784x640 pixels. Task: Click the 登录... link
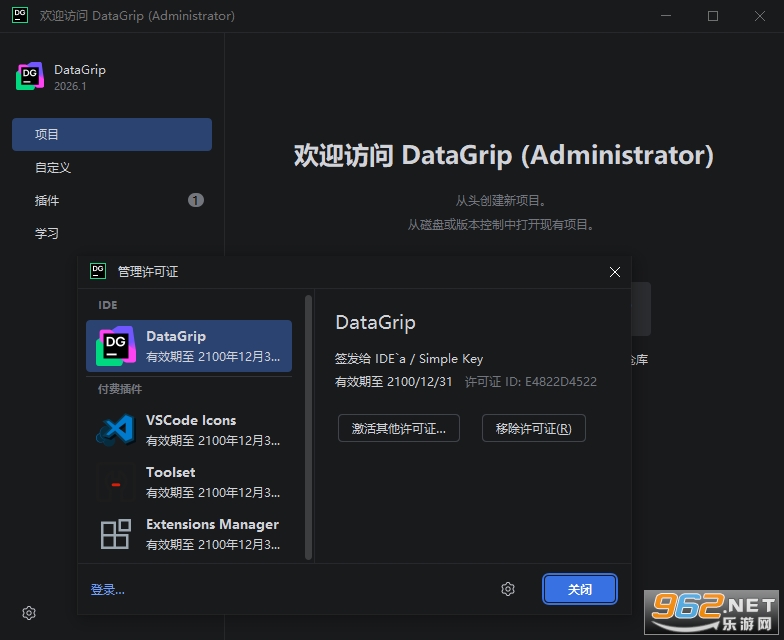pos(108,590)
